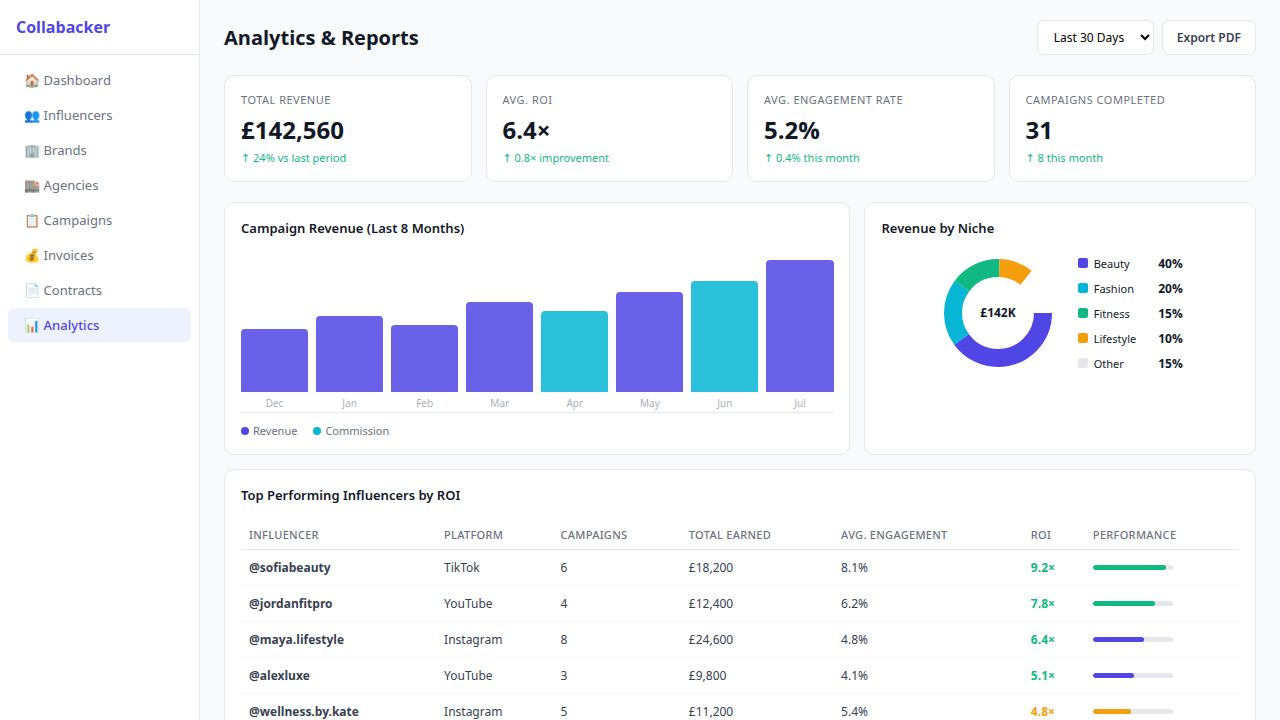Click the Fitness legend color swatch
Image resolution: width=1280 pixels, height=720 pixels.
point(1083,313)
